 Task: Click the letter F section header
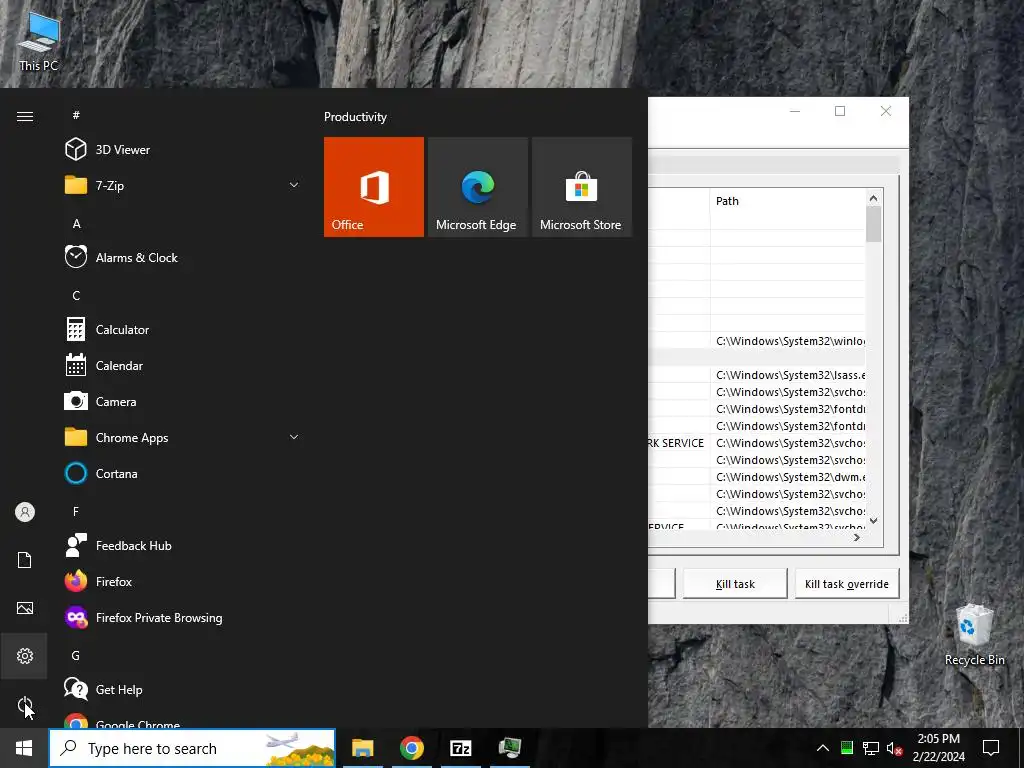click(76, 511)
